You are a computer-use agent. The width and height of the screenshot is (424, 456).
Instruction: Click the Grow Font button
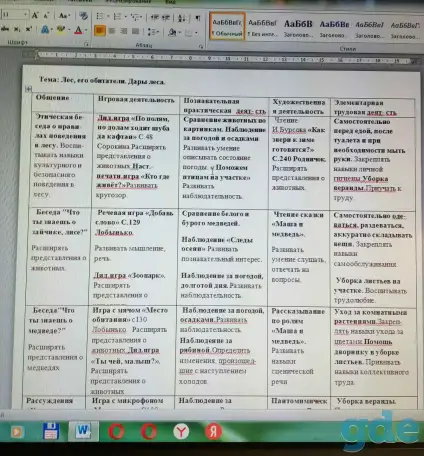pos(35,15)
